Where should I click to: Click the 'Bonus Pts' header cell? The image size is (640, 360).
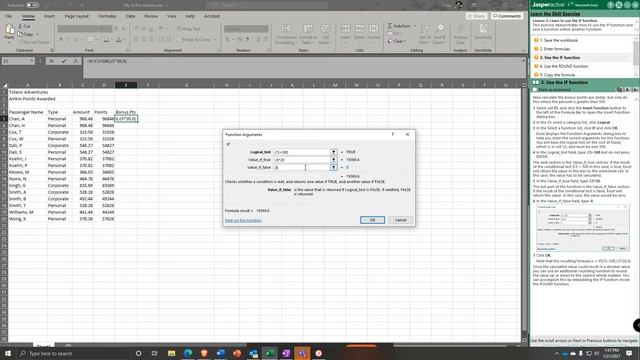(x=126, y=112)
